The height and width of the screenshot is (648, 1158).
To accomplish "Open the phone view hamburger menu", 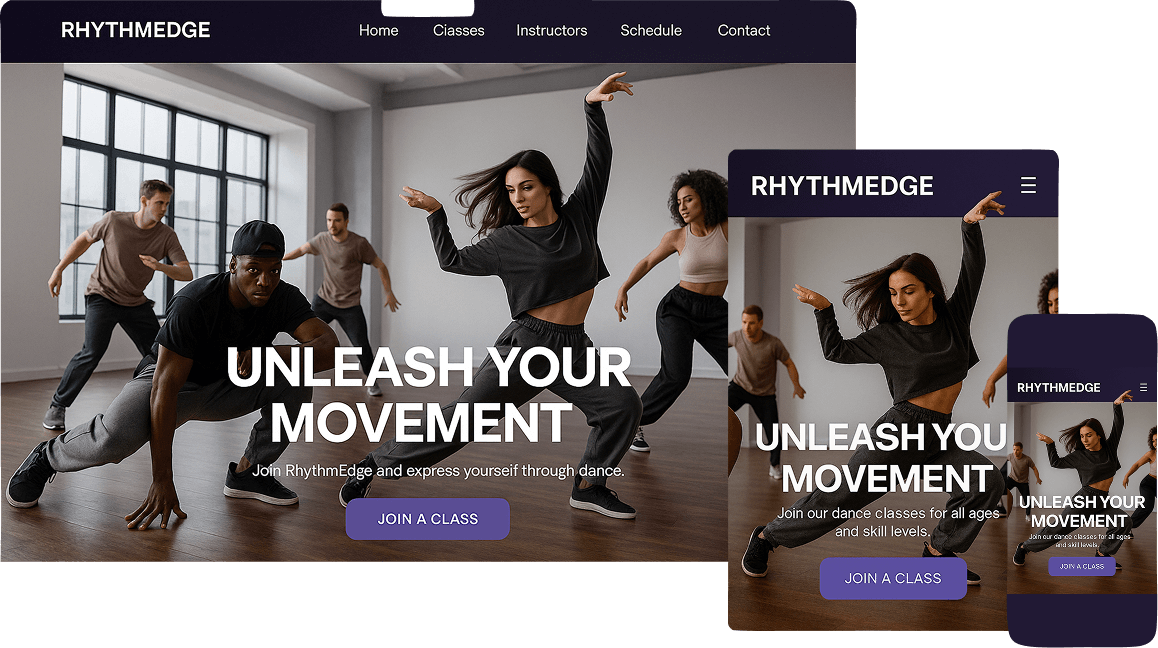I will [1143, 387].
